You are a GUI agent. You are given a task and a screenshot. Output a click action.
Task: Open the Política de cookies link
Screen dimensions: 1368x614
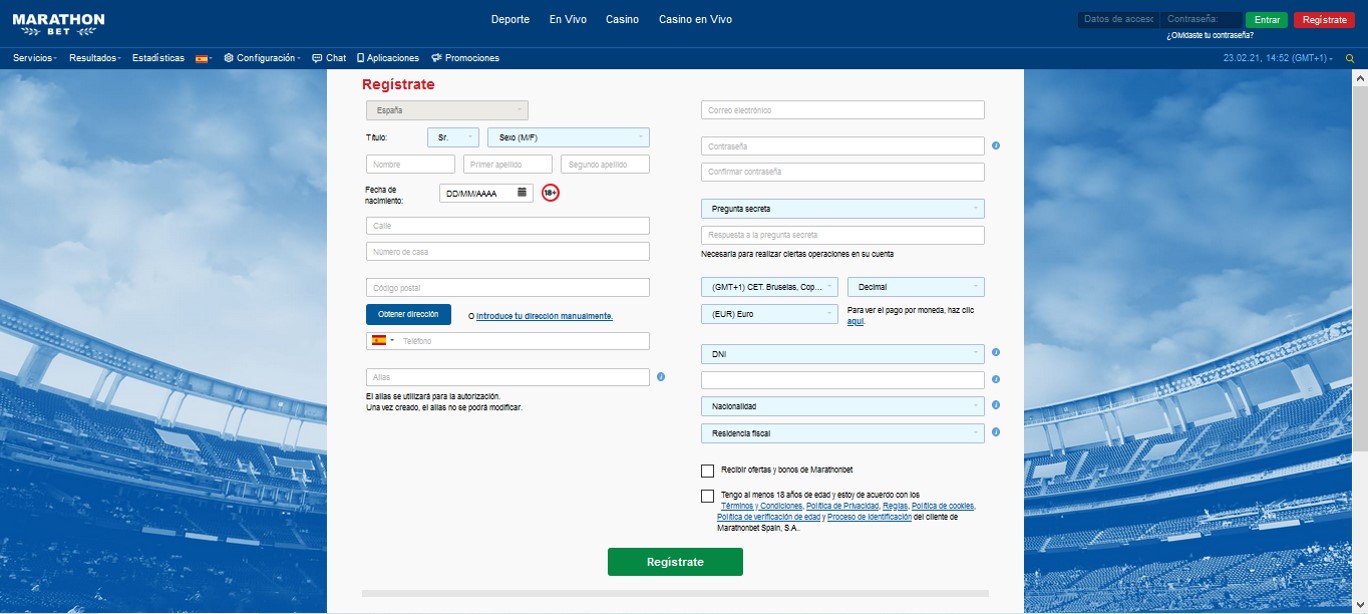pyautogui.click(x=942, y=506)
